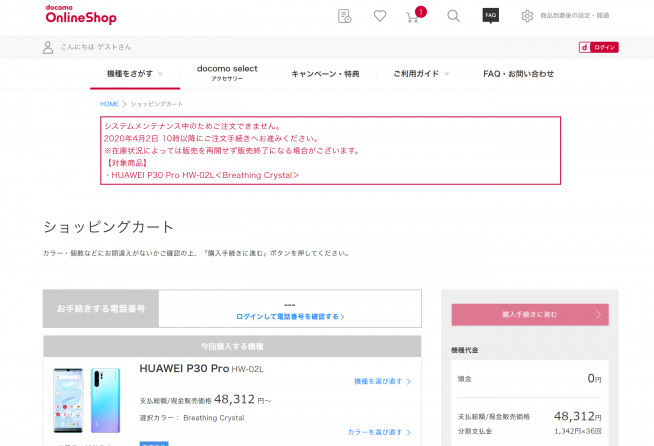This screenshot has height=446, width=654.
Task: Click the HUAWEI P30 Pro product title
Action: click(x=201, y=369)
